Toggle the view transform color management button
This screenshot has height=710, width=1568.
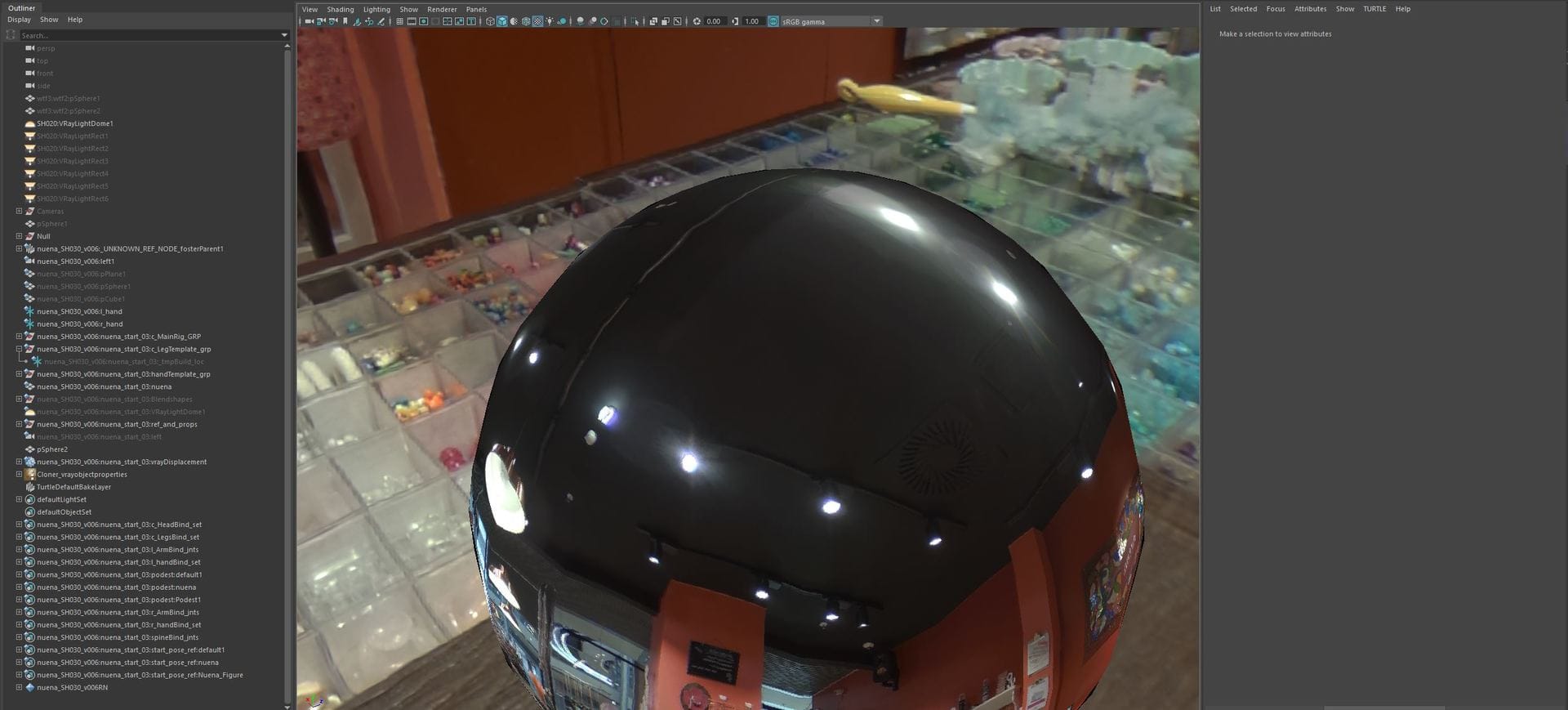pos(773,21)
